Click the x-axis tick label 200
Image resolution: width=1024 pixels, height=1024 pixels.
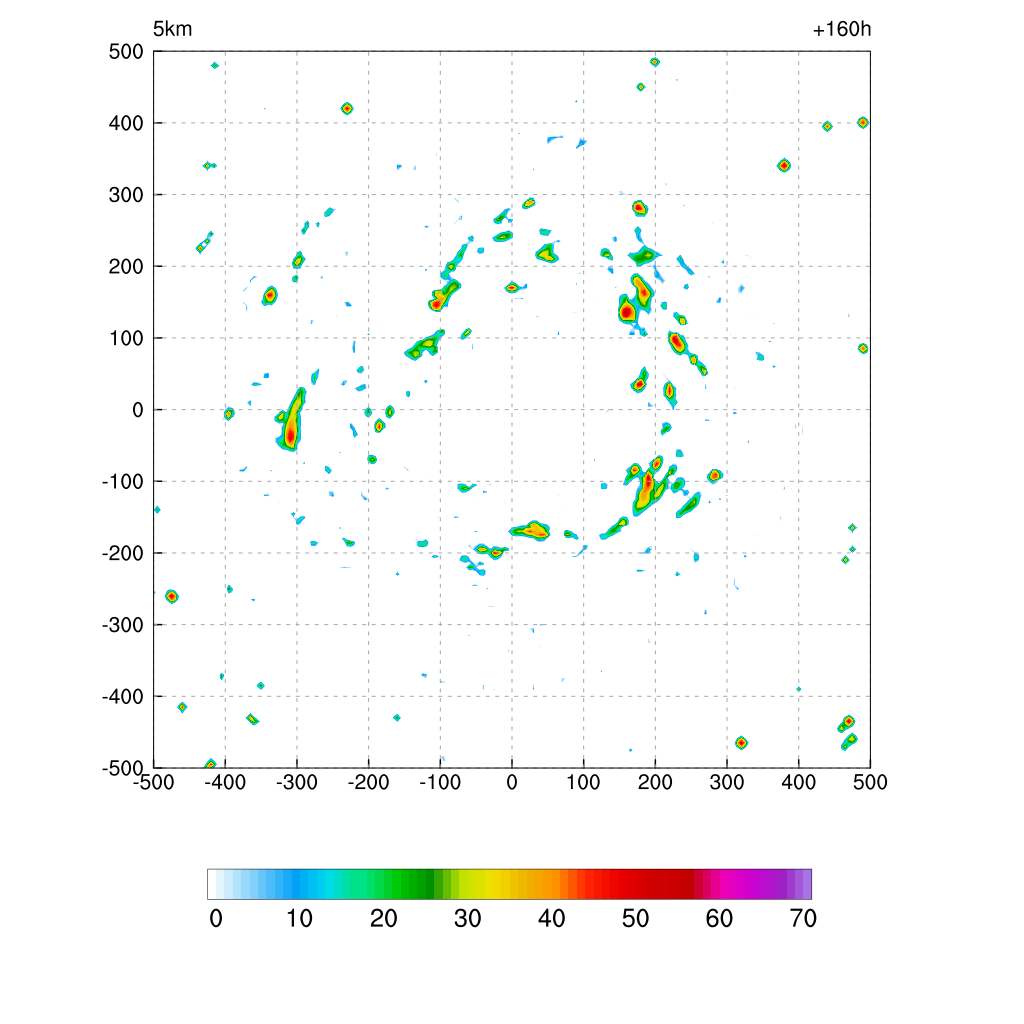[x=655, y=782]
